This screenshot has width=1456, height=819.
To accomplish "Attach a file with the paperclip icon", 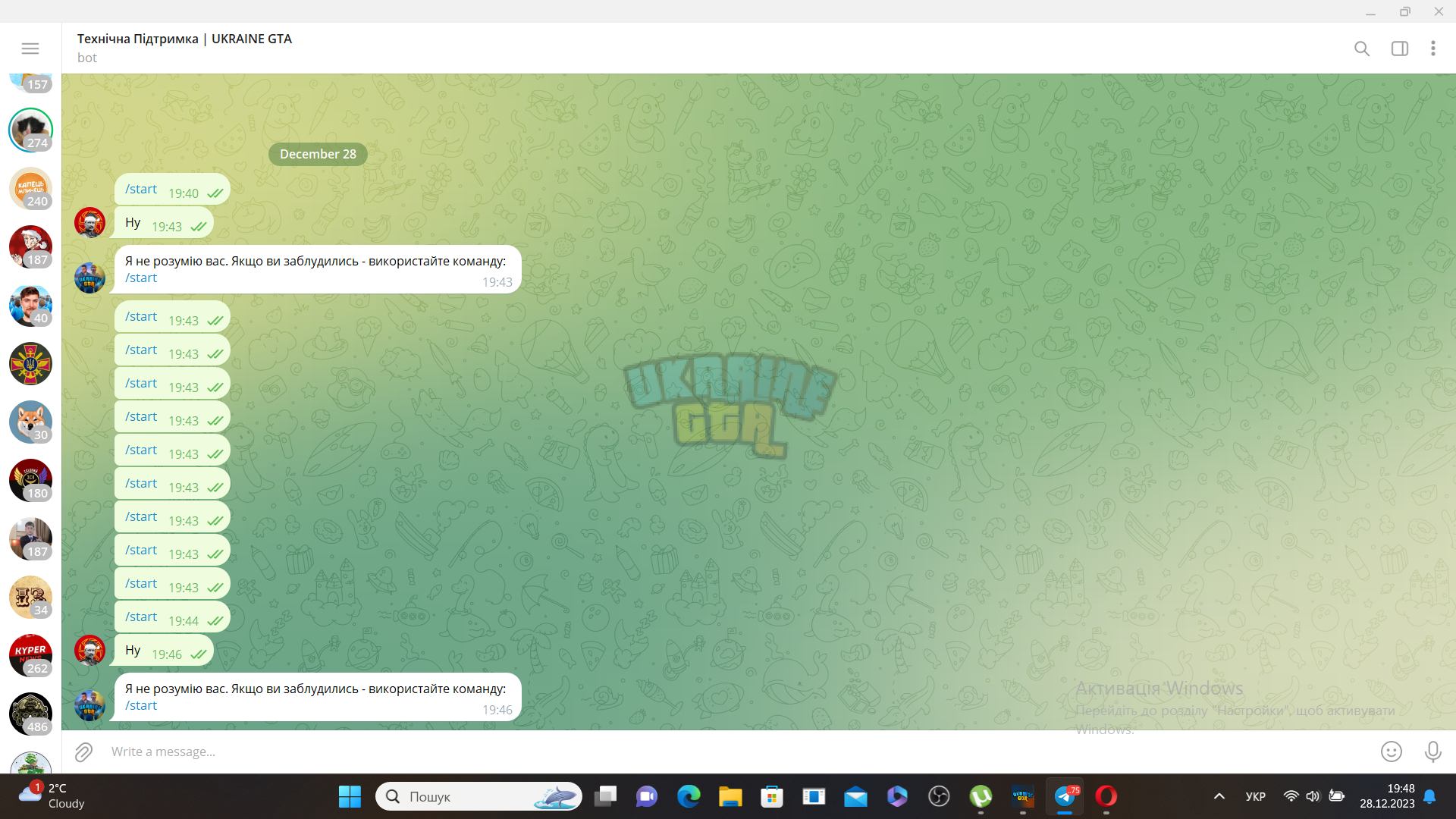I will [83, 752].
